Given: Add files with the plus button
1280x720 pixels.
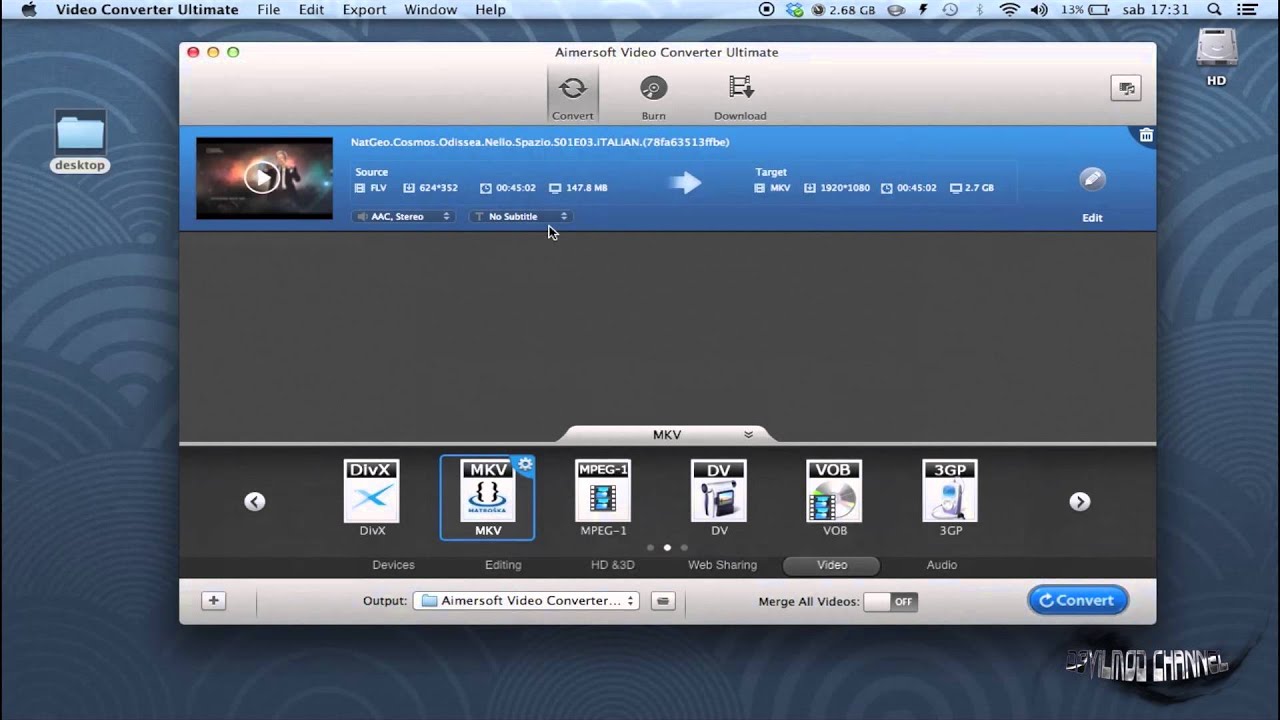Looking at the screenshot, I should pos(213,601).
